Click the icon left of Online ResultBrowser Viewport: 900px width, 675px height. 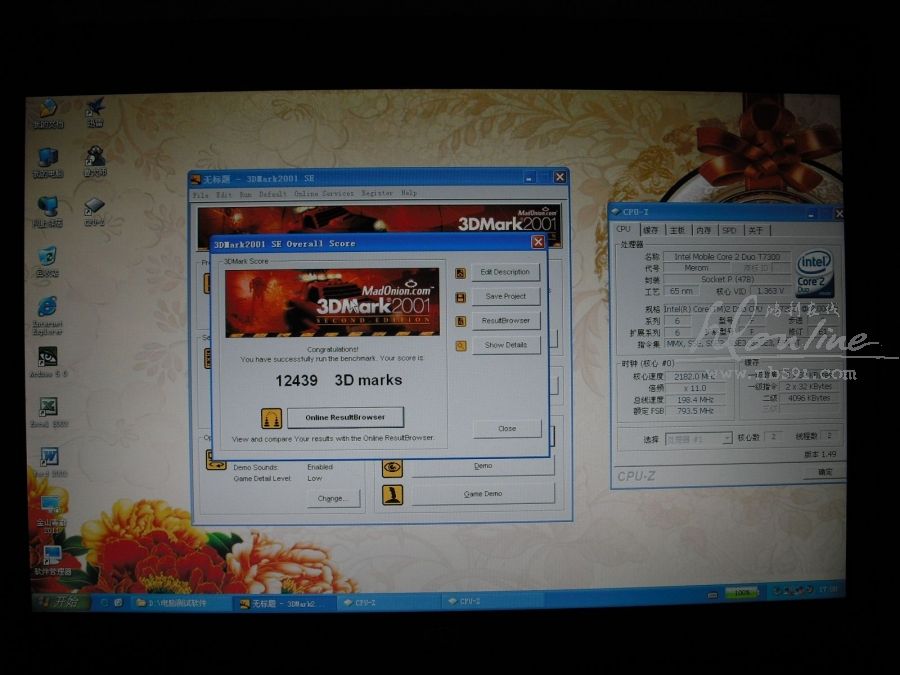tap(271, 418)
